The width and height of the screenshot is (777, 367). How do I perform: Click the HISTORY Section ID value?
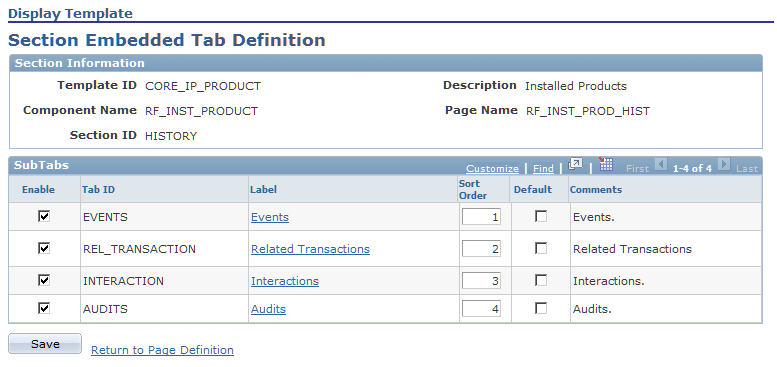pos(171,136)
